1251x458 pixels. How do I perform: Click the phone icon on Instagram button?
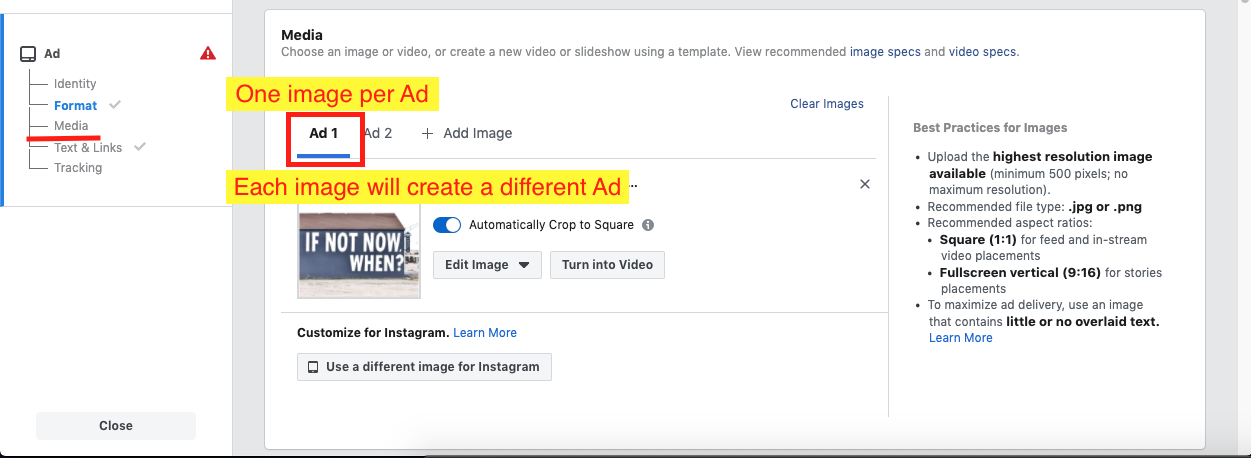tap(313, 367)
